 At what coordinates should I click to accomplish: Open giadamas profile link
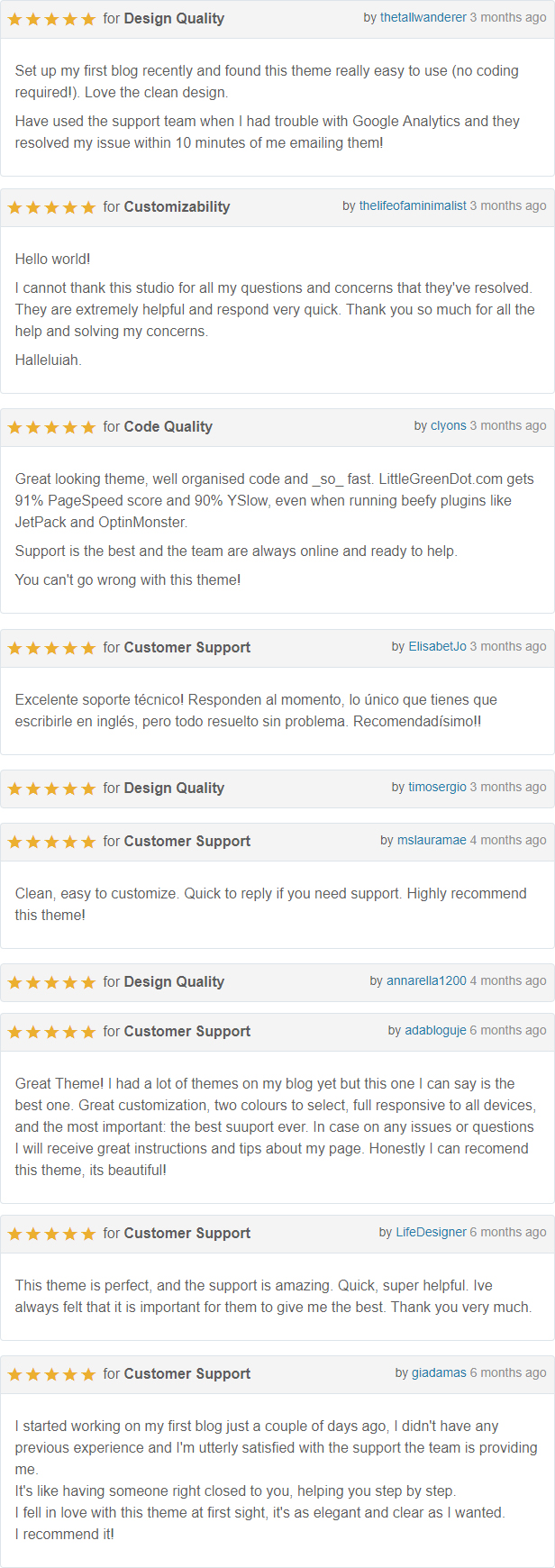tap(440, 1373)
